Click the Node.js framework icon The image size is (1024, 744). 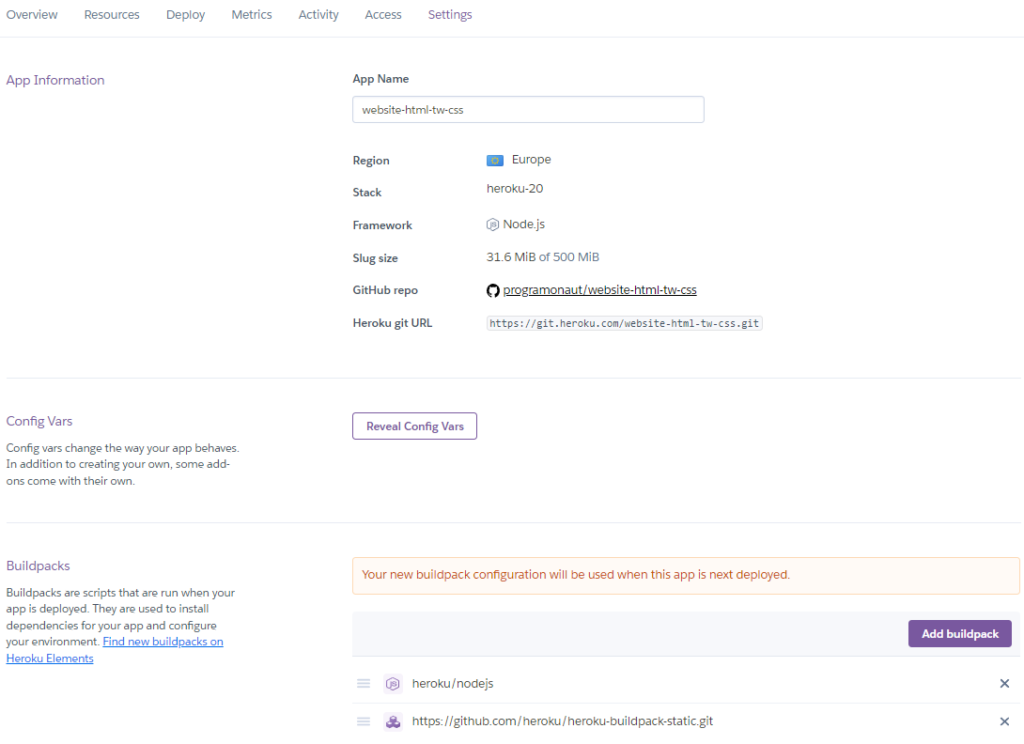(x=493, y=225)
